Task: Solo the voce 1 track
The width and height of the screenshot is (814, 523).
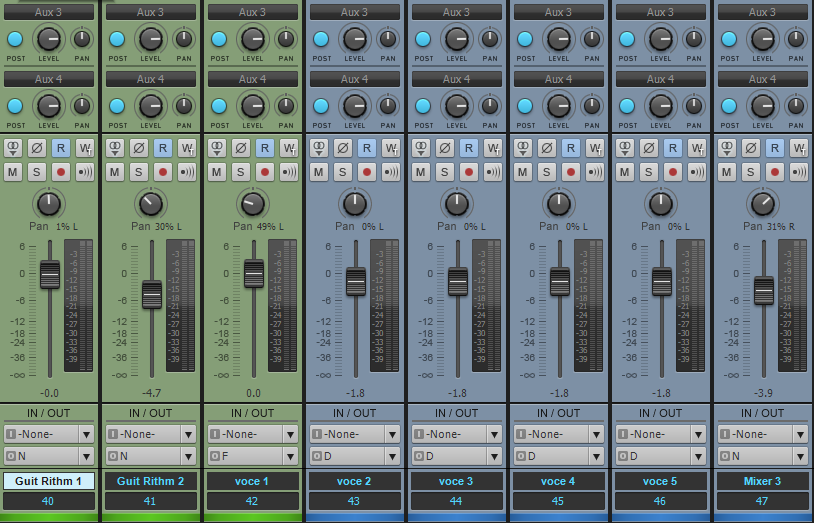Action: (x=241, y=172)
